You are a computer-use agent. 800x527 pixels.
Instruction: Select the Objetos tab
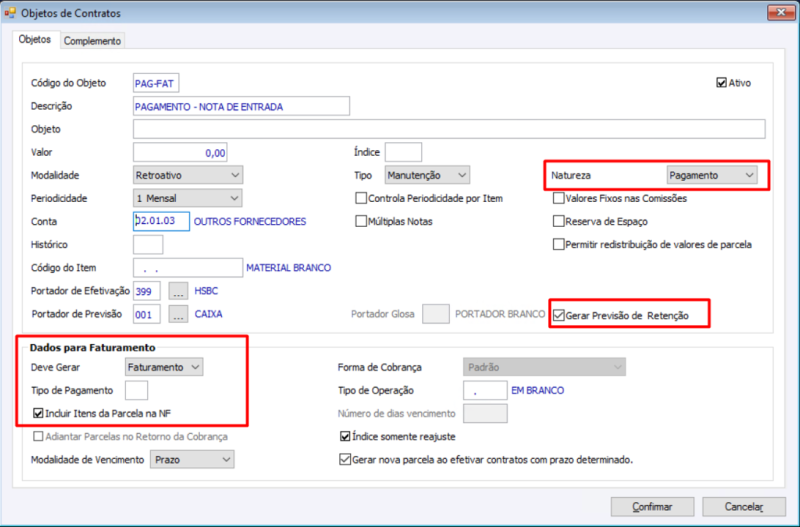pyautogui.click(x=35, y=39)
